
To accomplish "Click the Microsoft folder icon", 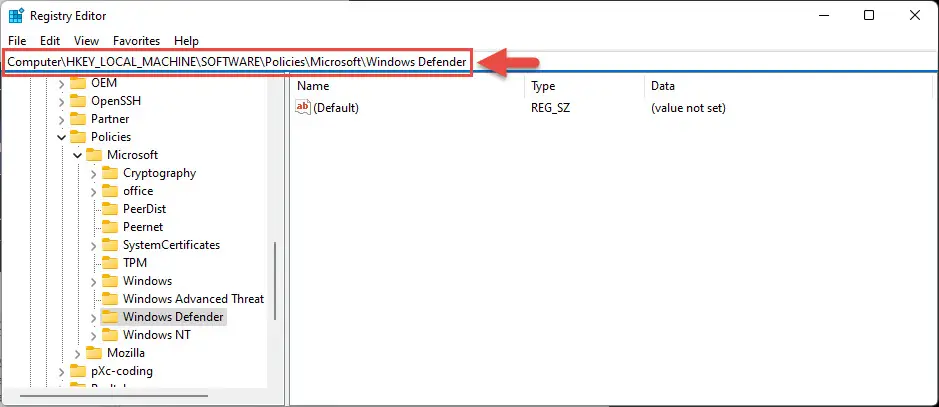I will click(94, 154).
